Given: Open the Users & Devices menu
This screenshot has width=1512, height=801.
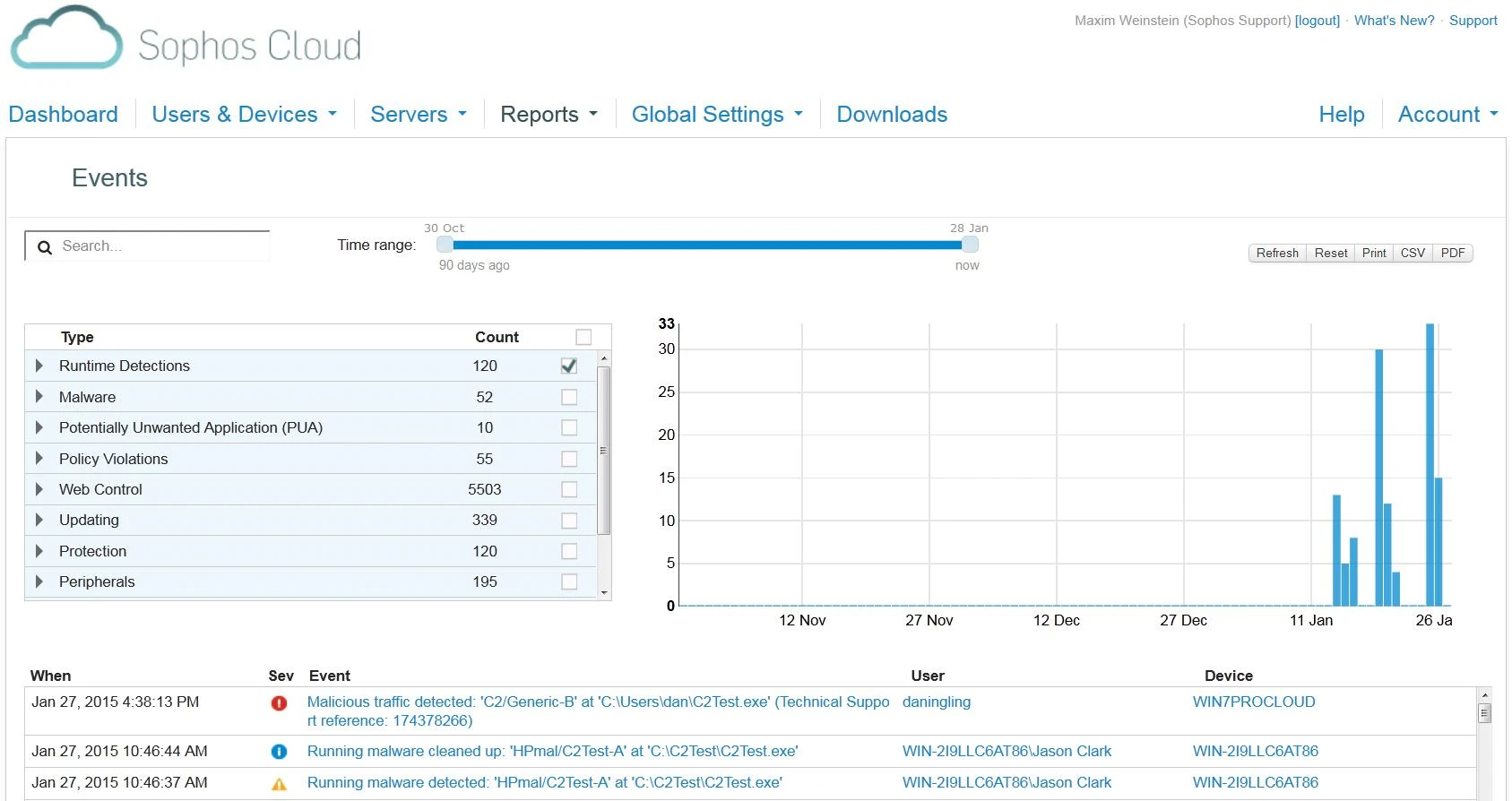Looking at the screenshot, I should [245, 115].
